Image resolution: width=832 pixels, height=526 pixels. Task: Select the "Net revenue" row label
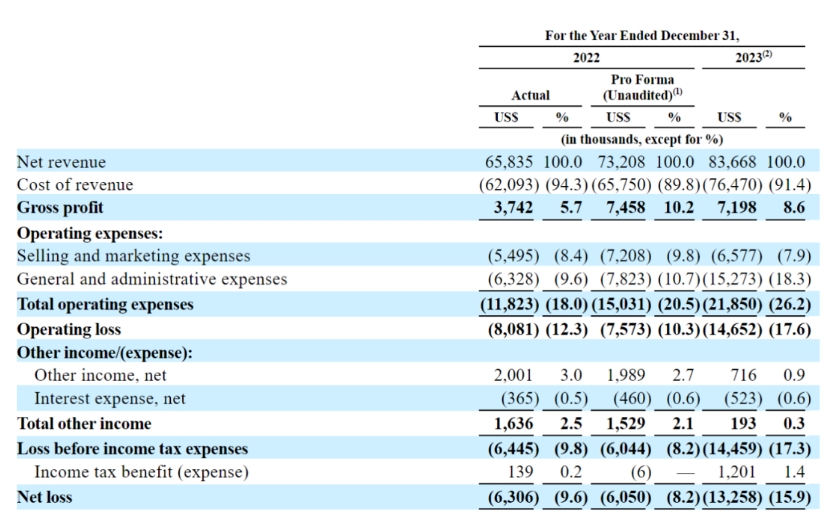(62, 162)
